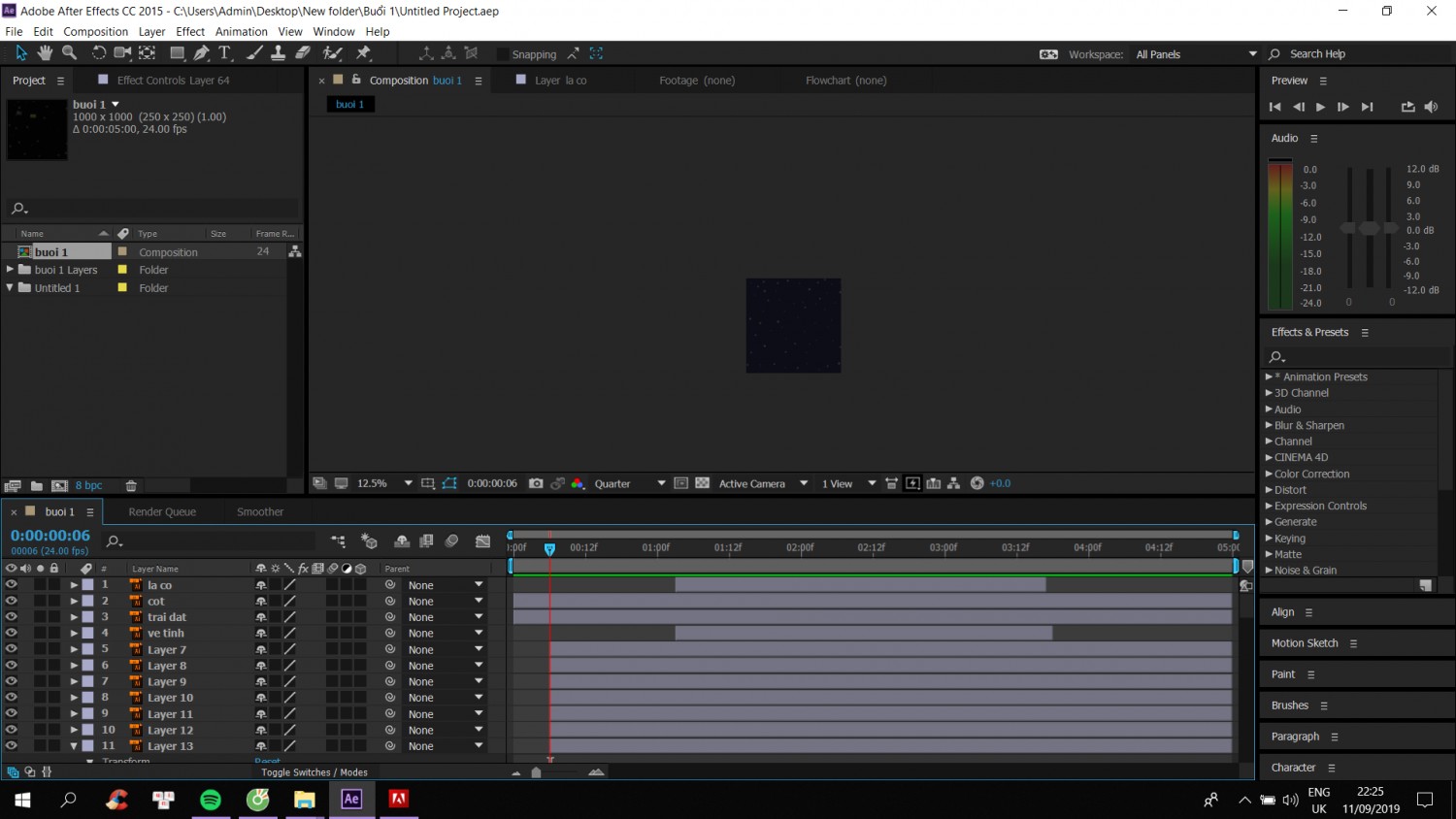Open the magnification 12.5% dropdown
This screenshot has width=1456, height=819.
[384, 483]
